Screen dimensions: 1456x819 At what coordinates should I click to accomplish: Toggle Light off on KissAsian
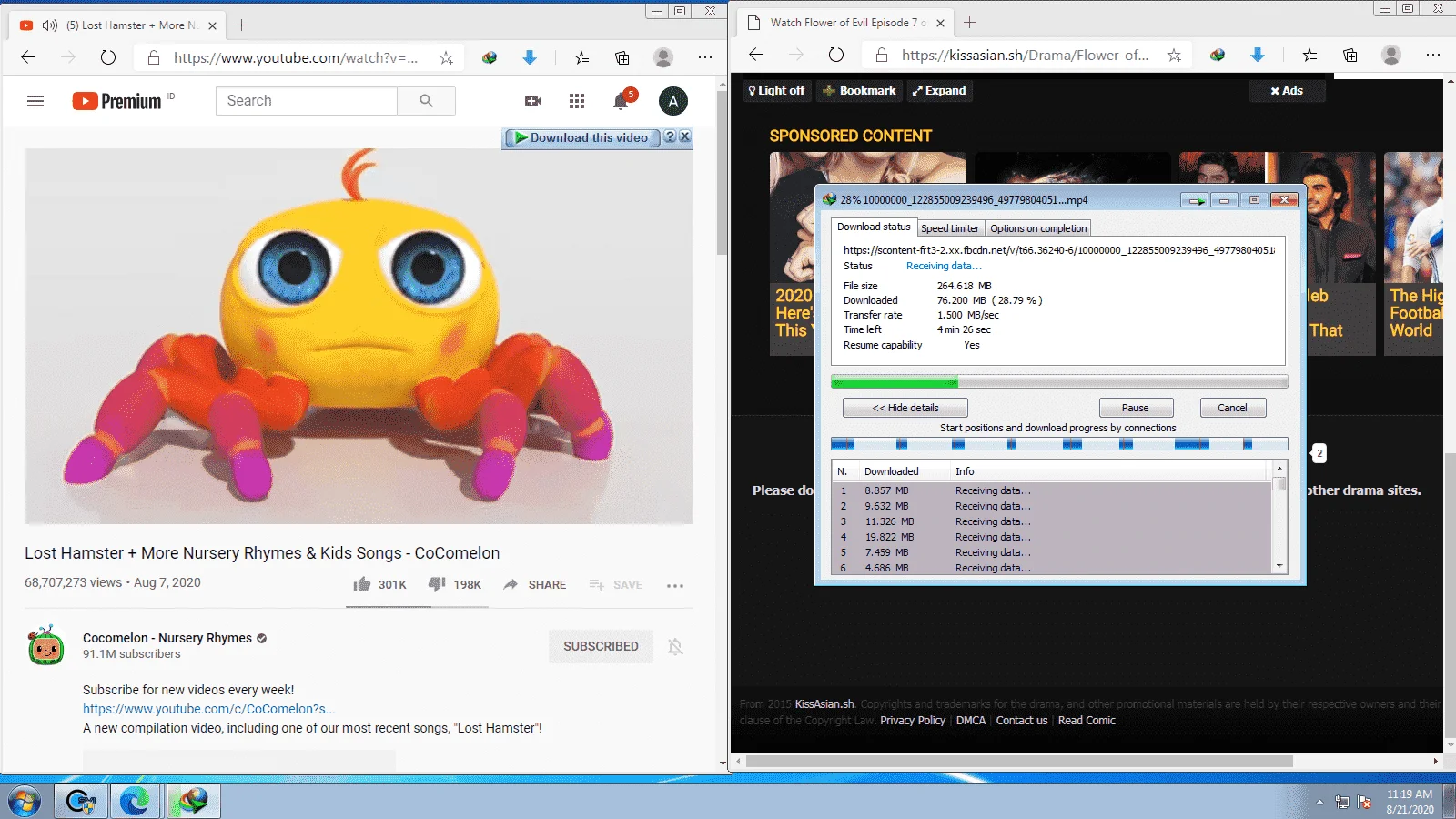pos(776,90)
